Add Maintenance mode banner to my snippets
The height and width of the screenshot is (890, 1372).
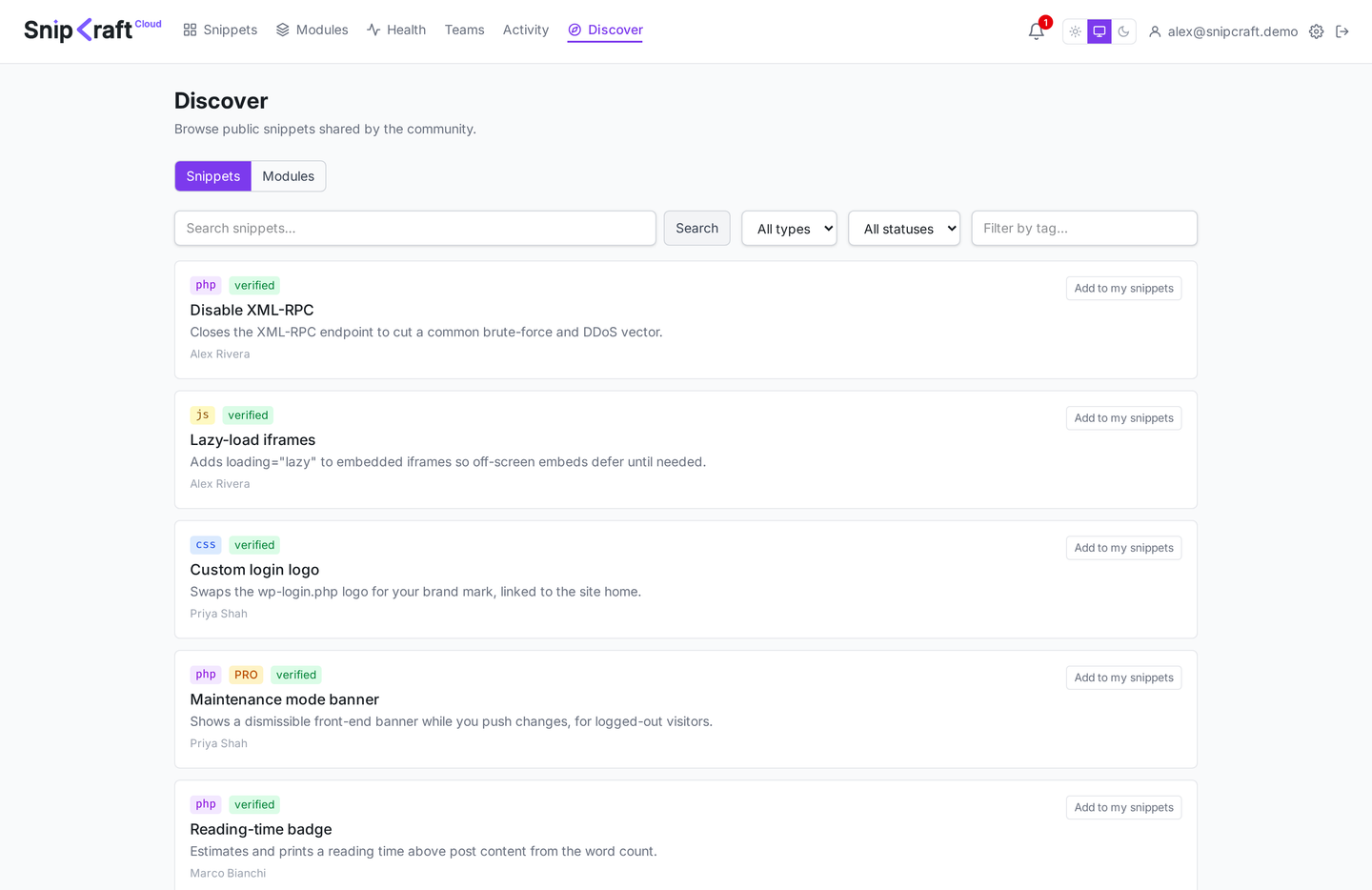coord(1123,678)
